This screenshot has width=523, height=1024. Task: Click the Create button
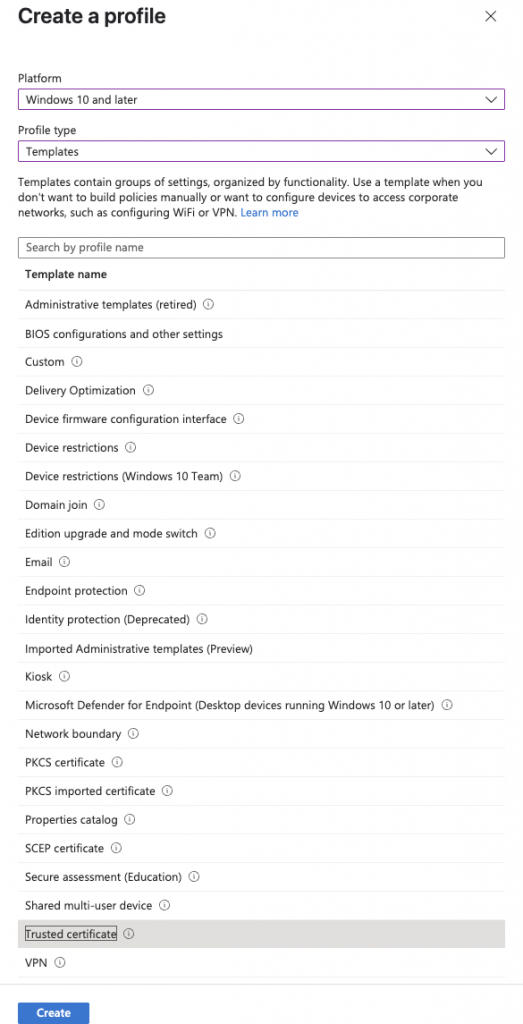pos(54,1013)
